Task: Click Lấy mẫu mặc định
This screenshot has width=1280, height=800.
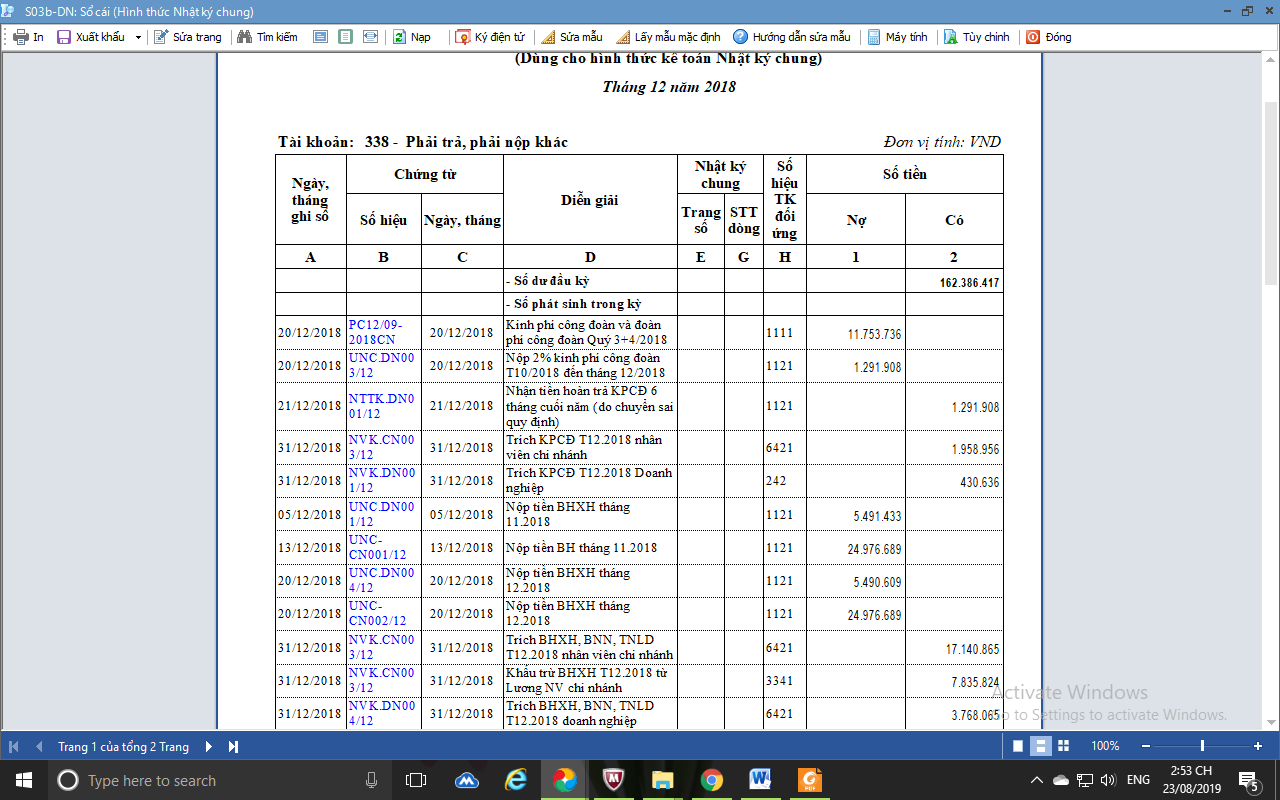Action: coord(668,37)
